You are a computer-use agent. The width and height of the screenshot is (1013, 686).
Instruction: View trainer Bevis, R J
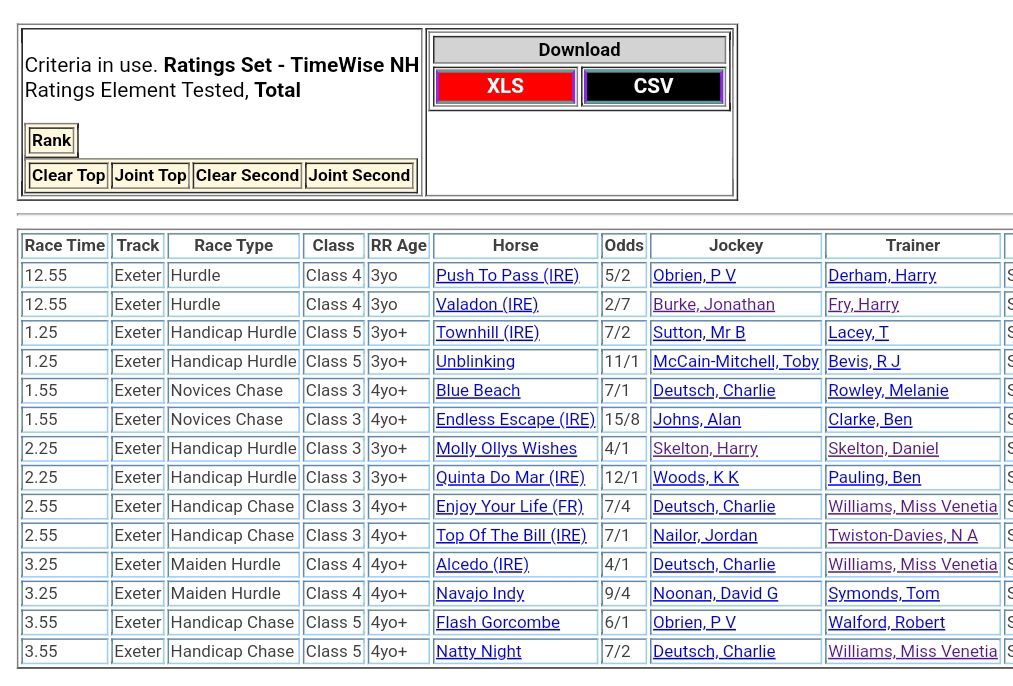(864, 362)
